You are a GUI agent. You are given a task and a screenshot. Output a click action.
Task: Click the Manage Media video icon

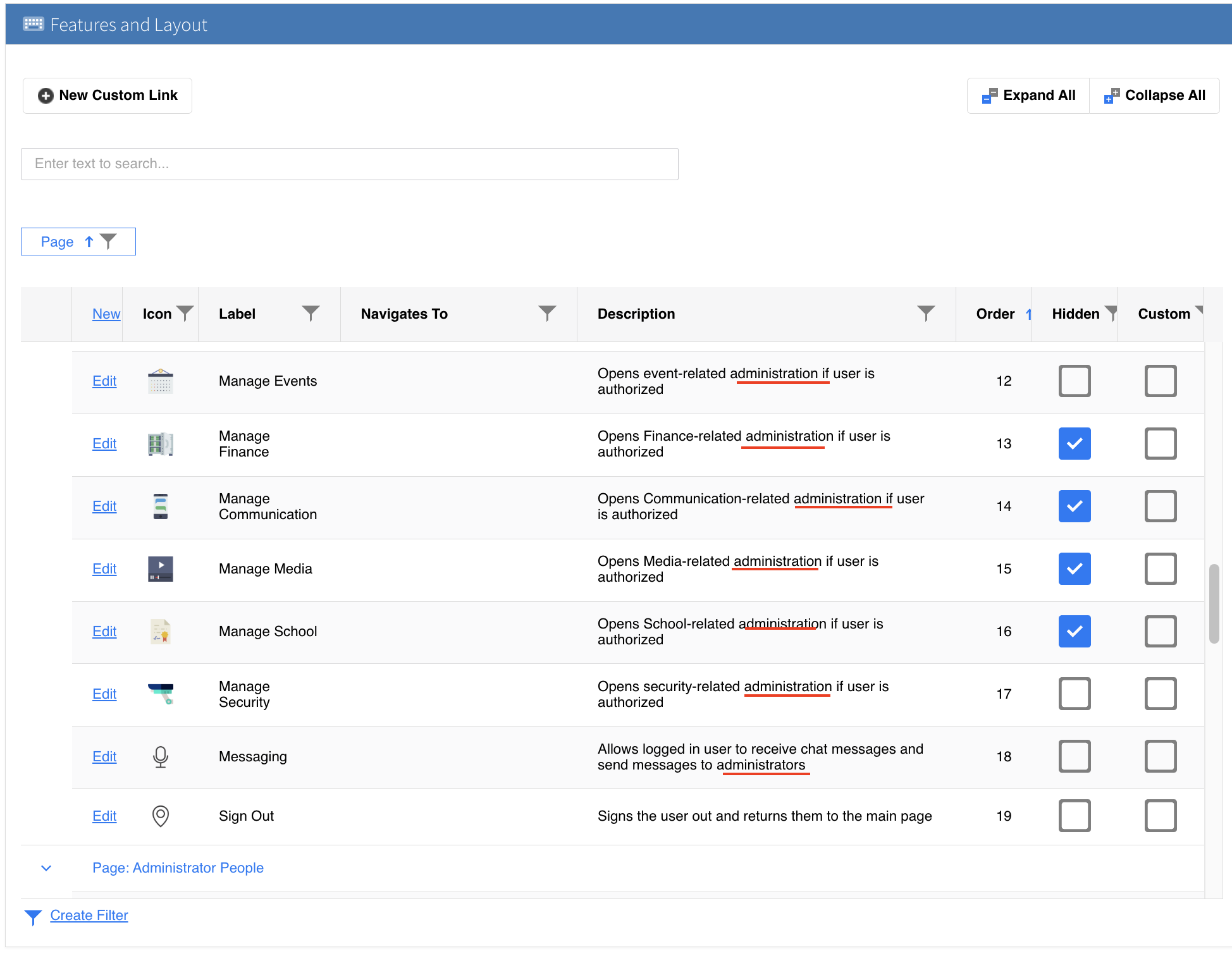161,569
